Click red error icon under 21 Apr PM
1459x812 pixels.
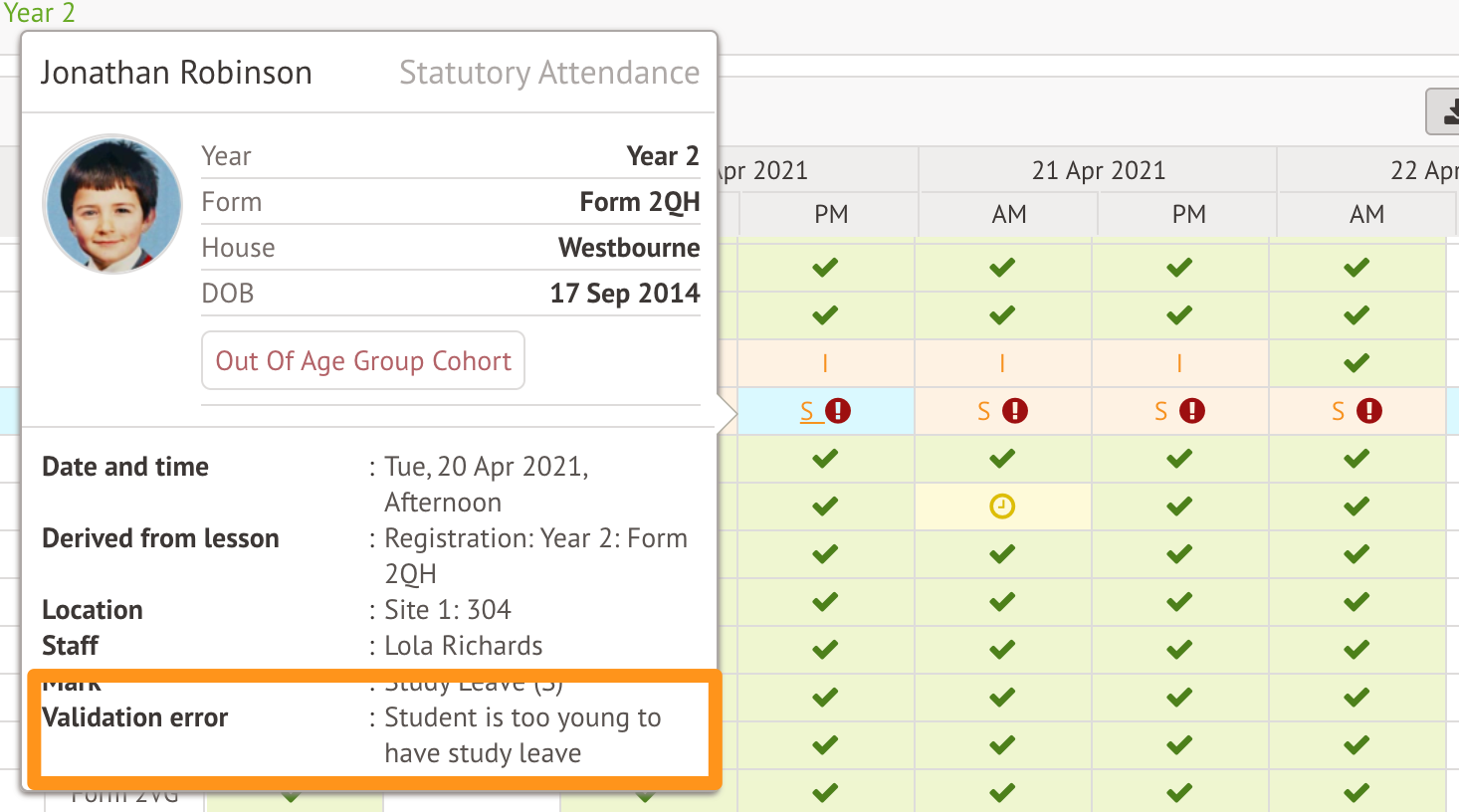click(1192, 411)
